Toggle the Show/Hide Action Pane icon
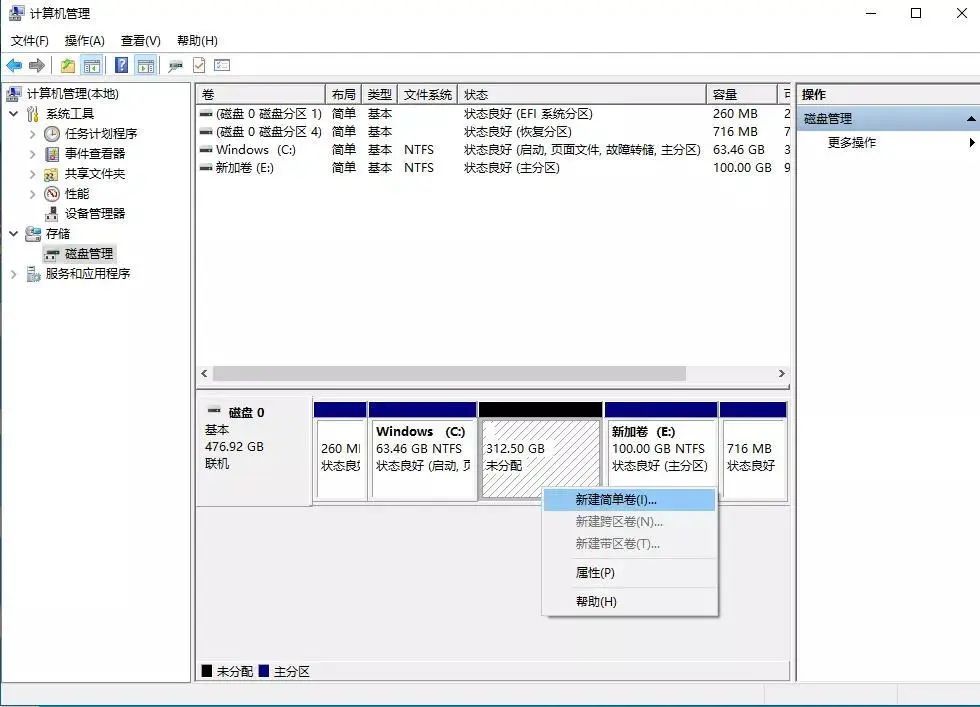The image size is (980, 707). 146,65
